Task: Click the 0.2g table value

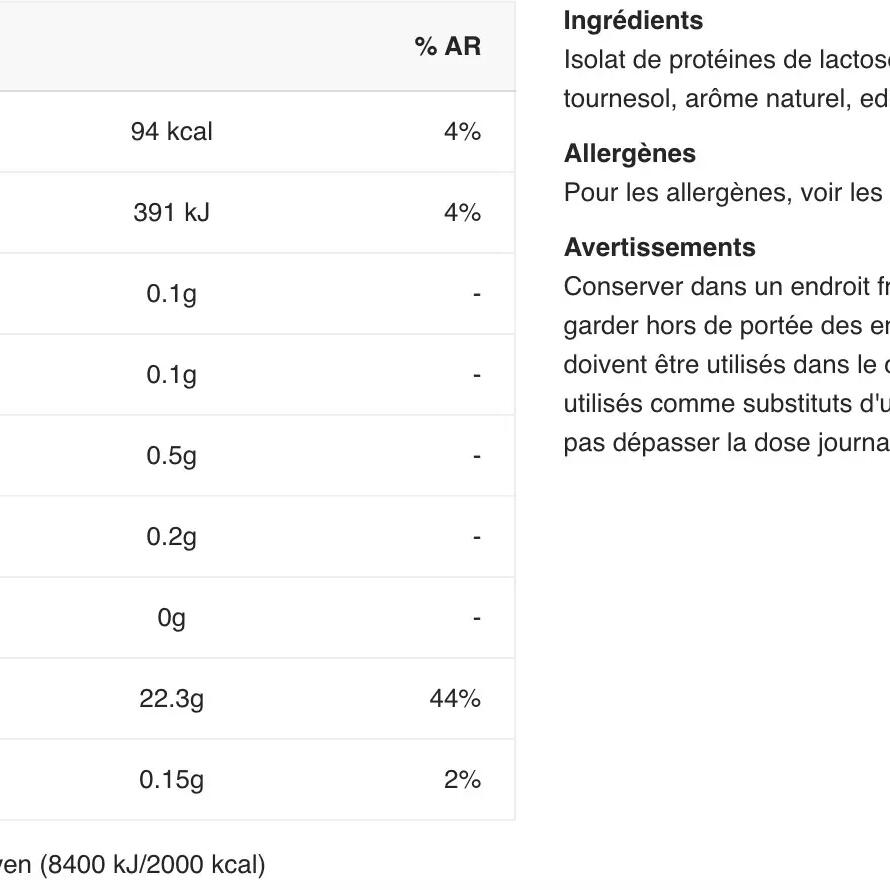Action: tap(171, 536)
